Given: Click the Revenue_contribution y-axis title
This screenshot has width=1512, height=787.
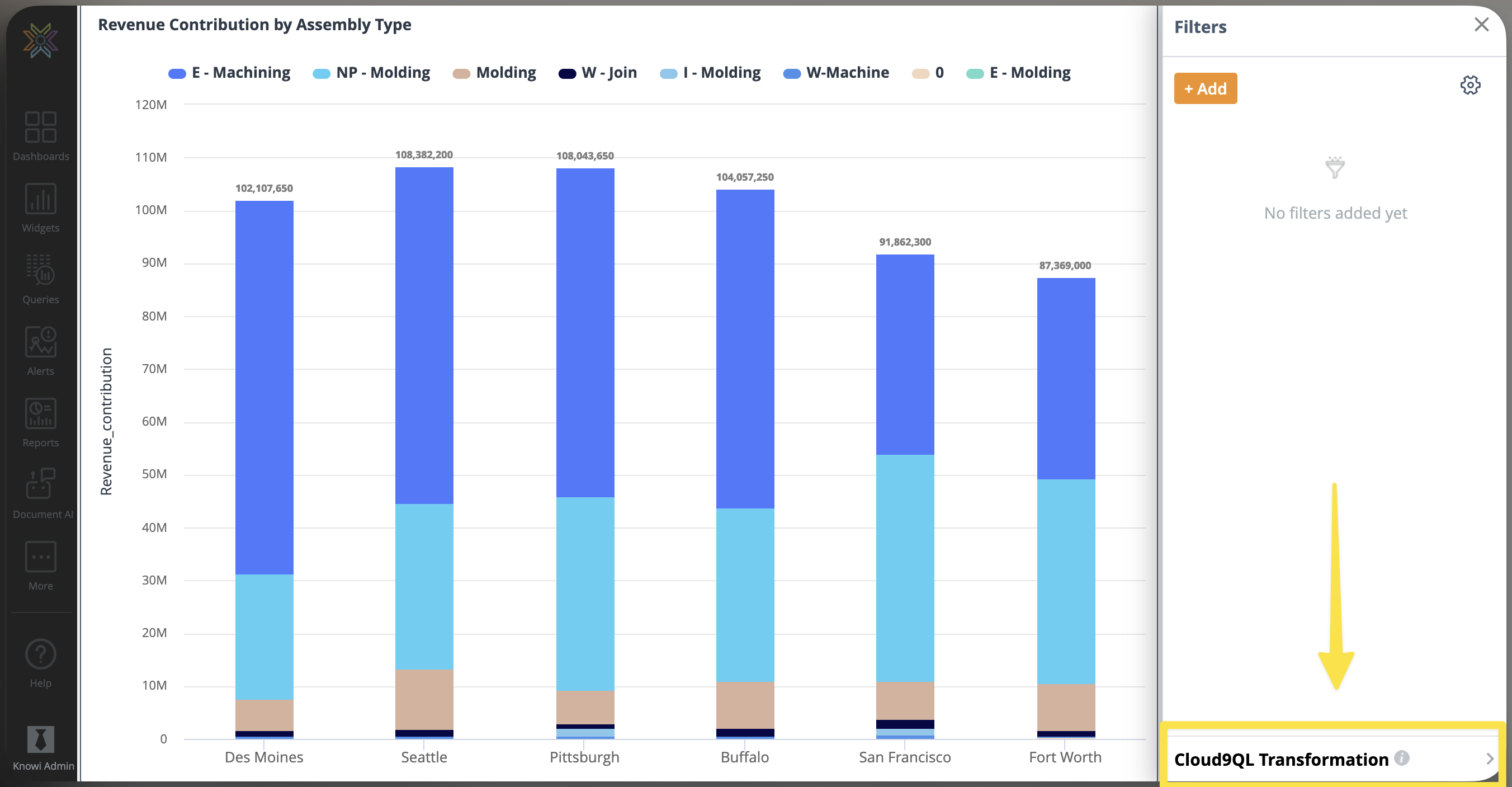Looking at the screenshot, I should pyautogui.click(x=106, y=422).
